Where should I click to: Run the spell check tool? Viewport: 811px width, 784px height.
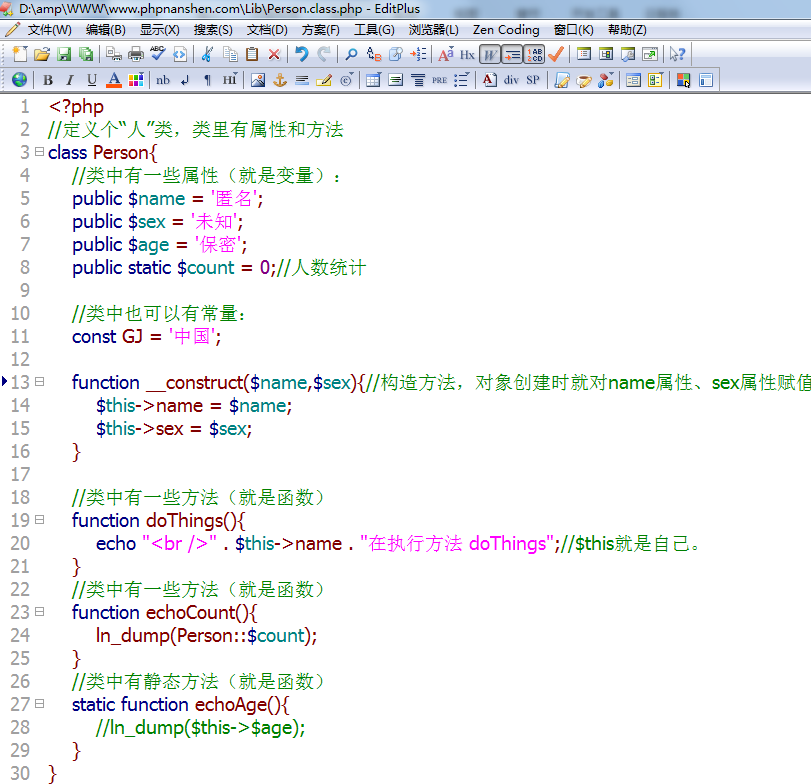pos(155,54)
